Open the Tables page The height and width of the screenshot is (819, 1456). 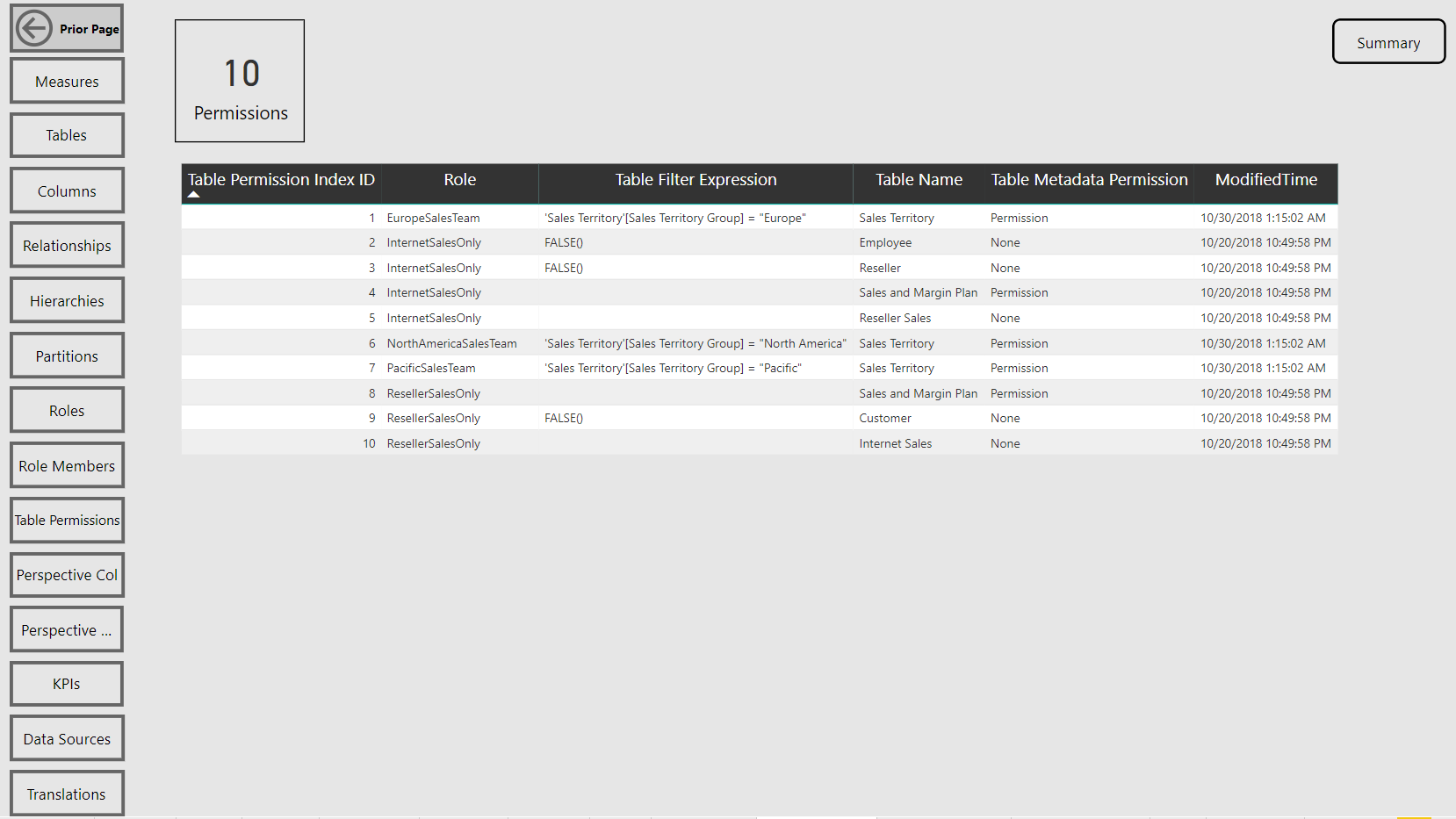(67, 135)
